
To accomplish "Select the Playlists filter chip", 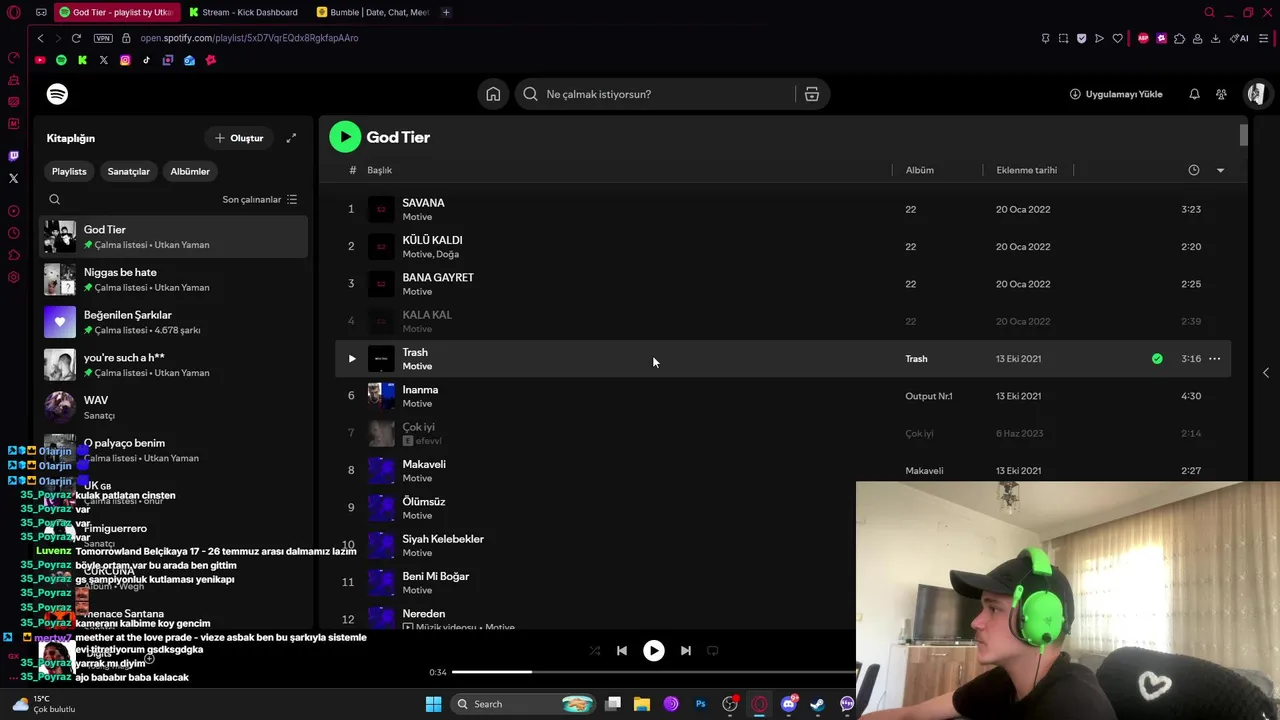I will click(69, 171).
